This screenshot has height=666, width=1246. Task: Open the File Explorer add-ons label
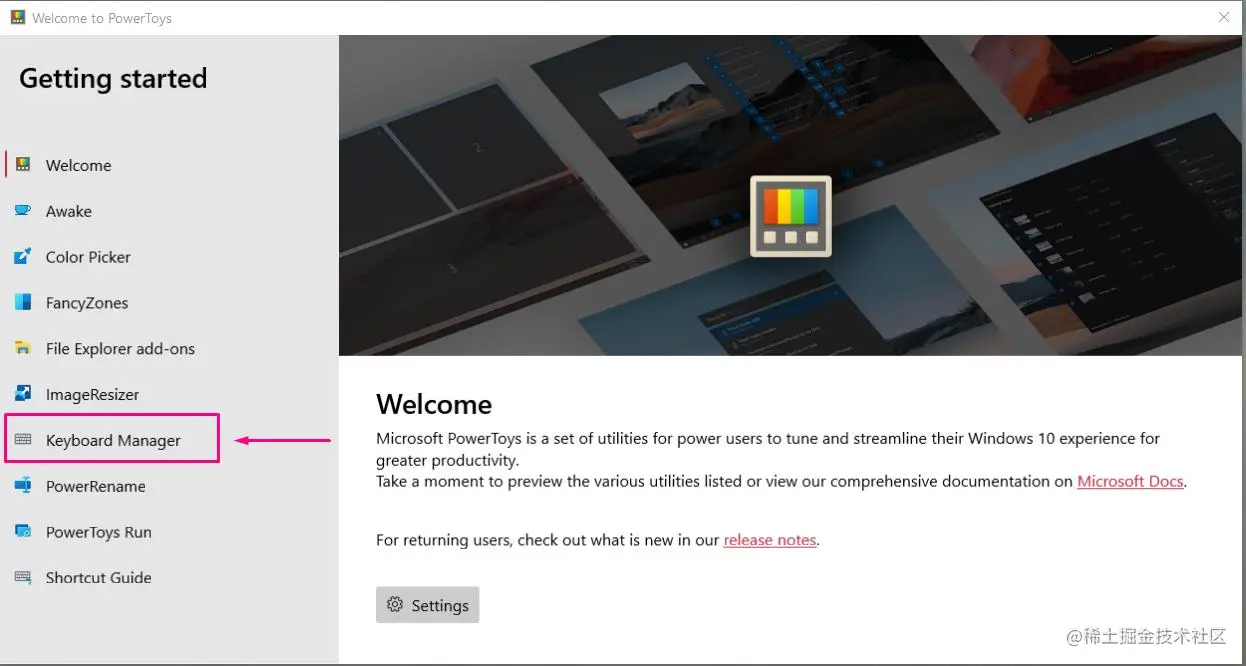[120, 349]
